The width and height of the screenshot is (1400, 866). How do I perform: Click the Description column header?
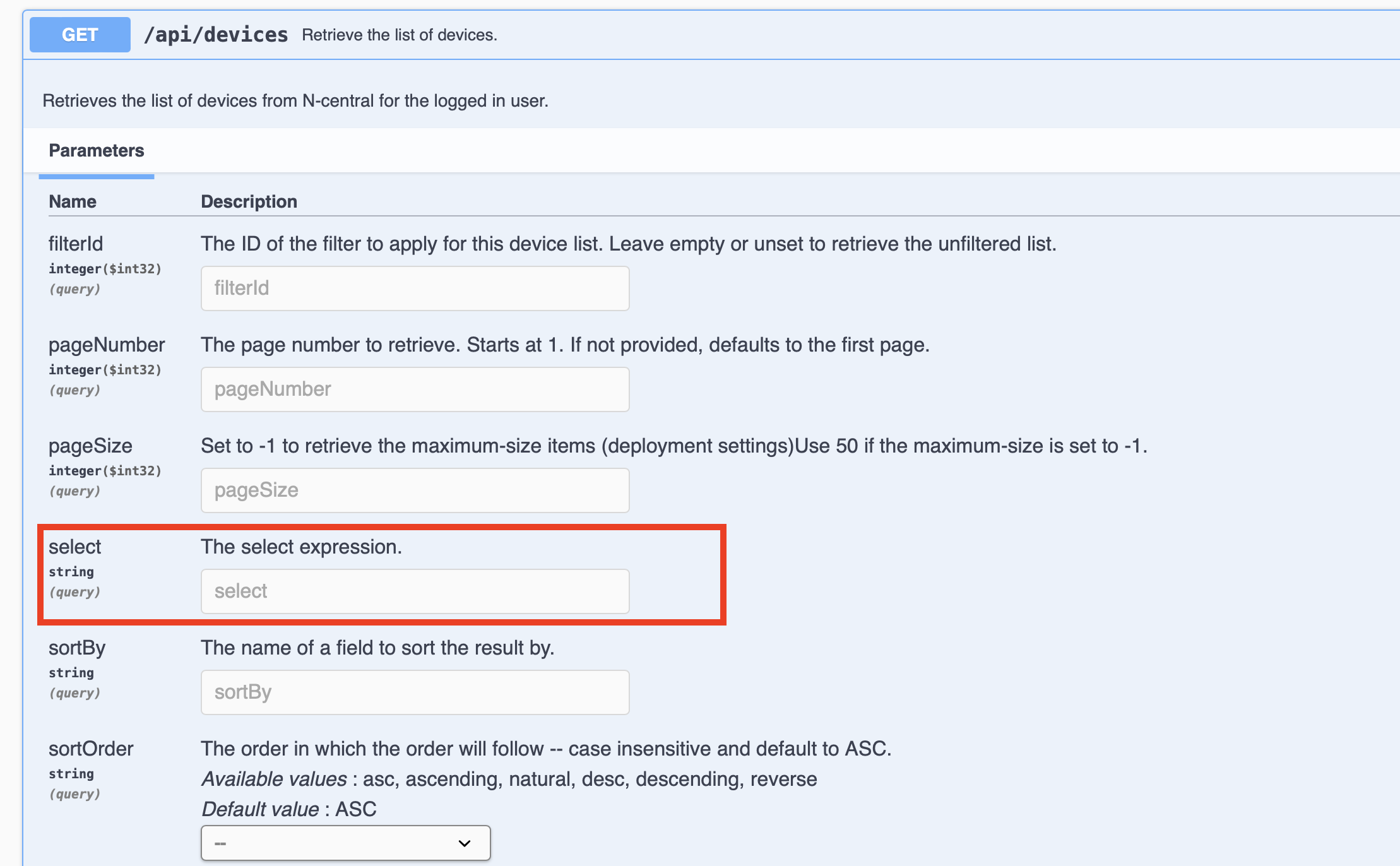point(249,201)
